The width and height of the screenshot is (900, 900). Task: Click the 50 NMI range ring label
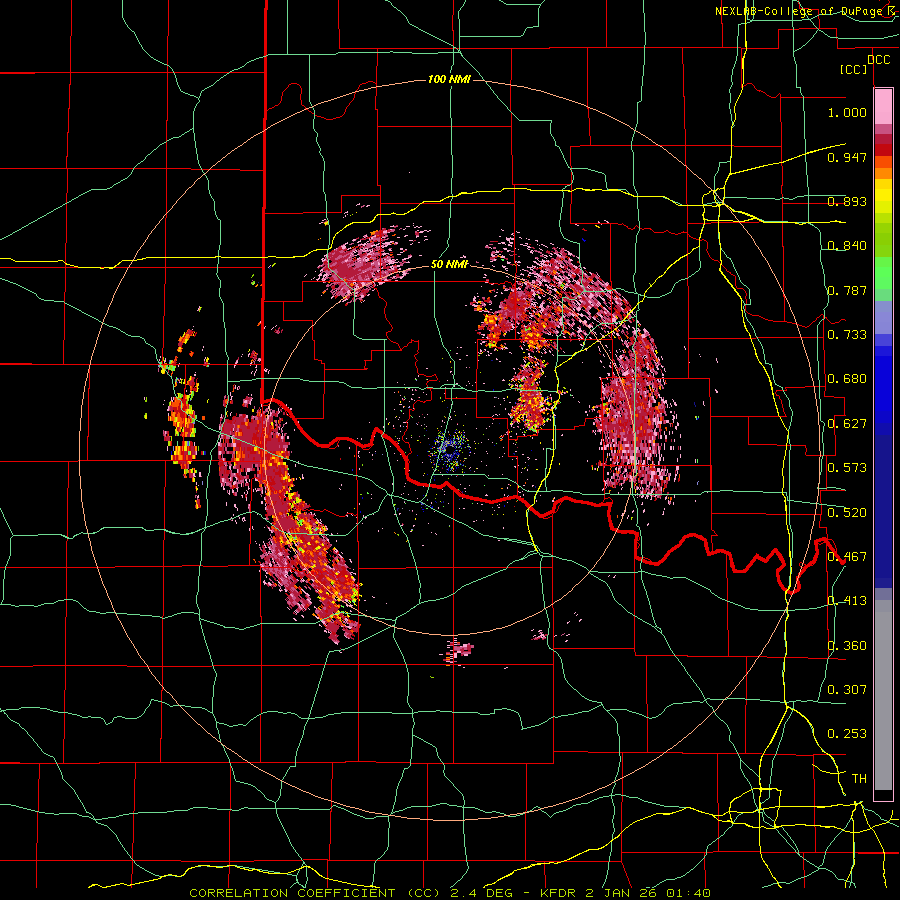coord(449,264)
